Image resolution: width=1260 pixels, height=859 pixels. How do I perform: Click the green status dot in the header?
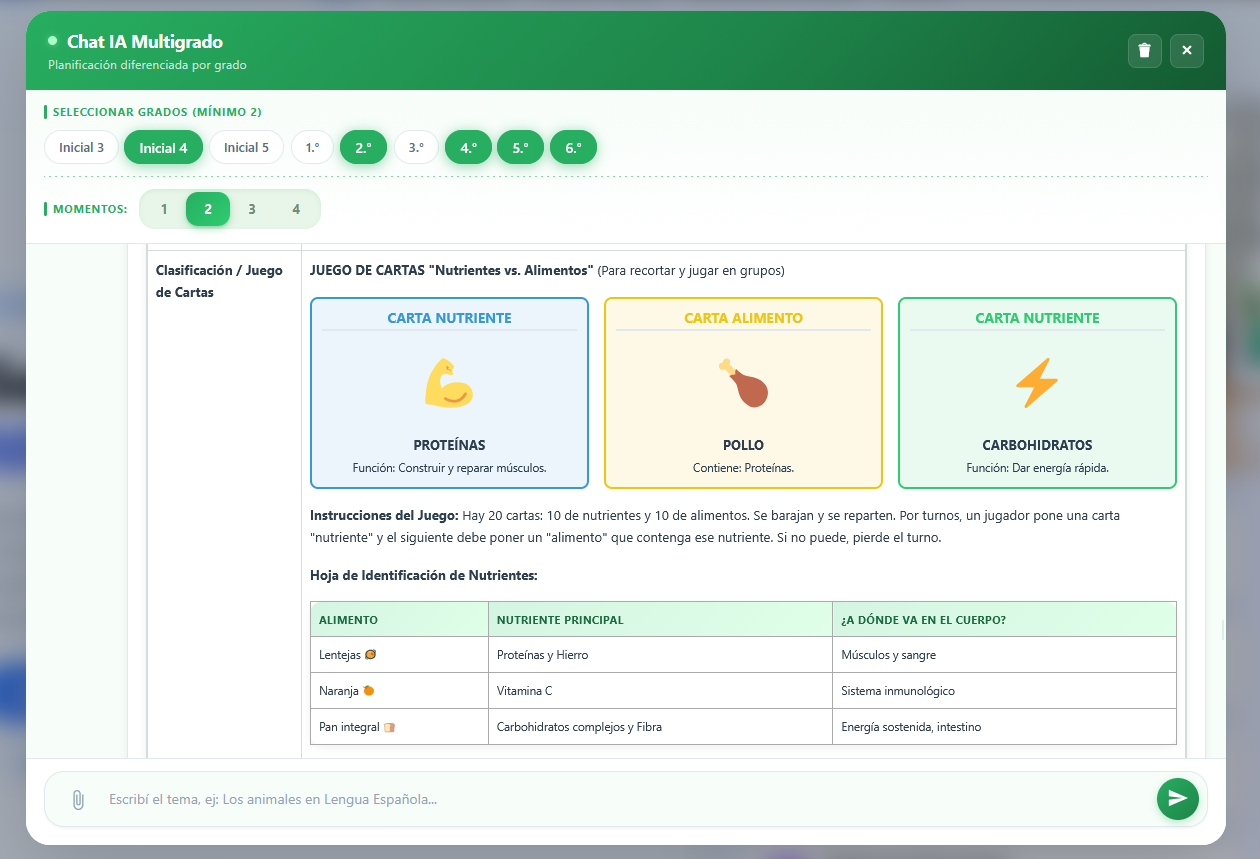click(x=52, y=43)
